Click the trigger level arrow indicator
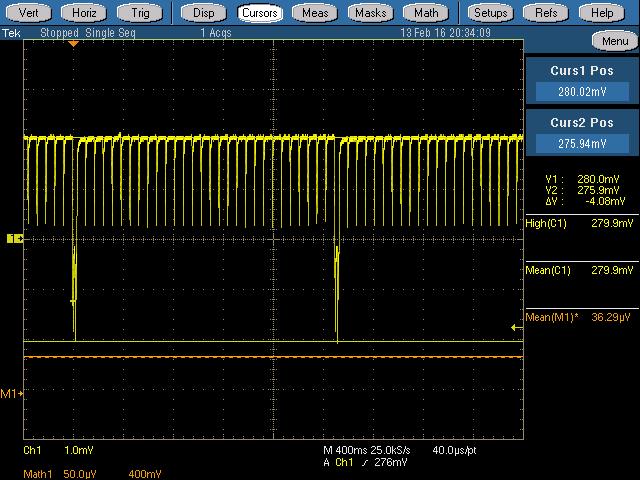This screenshot has height=480, width=640. coord(516,327)
